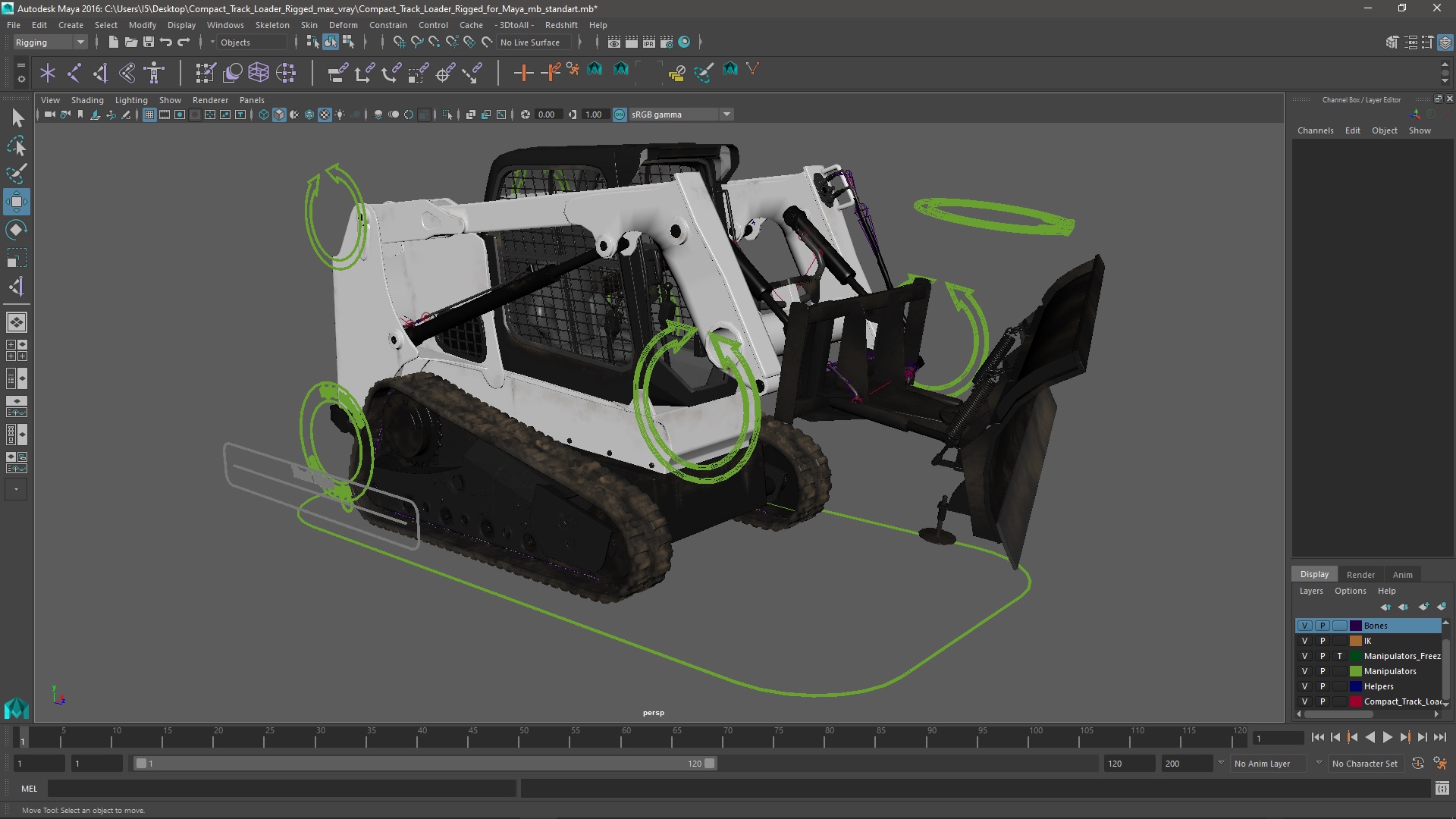Image resolution: width=1456 pixels, height=819 pixels.
Task: Click the Bones layer color swatch
Action: click(x=1356, y=626)
